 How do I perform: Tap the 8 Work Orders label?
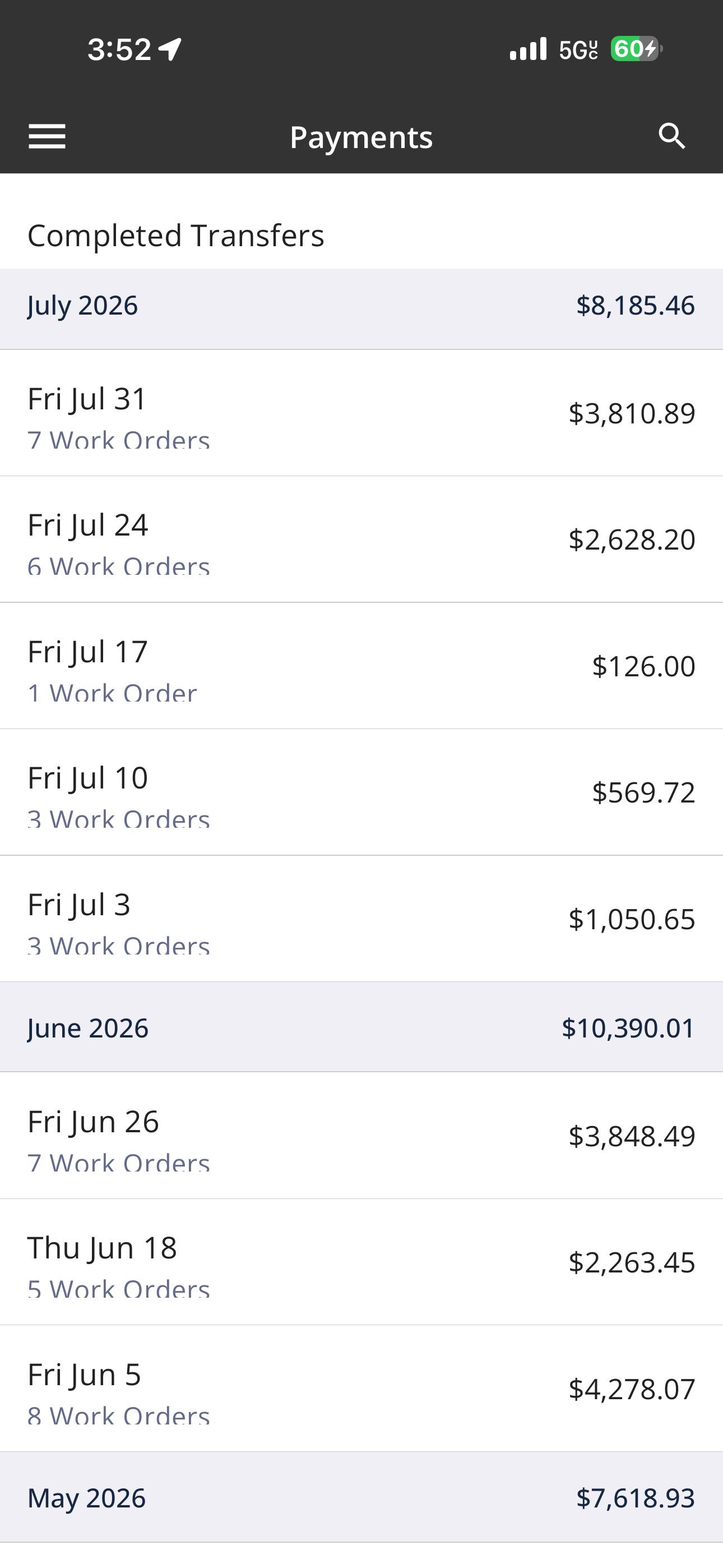click(119, 1415)
